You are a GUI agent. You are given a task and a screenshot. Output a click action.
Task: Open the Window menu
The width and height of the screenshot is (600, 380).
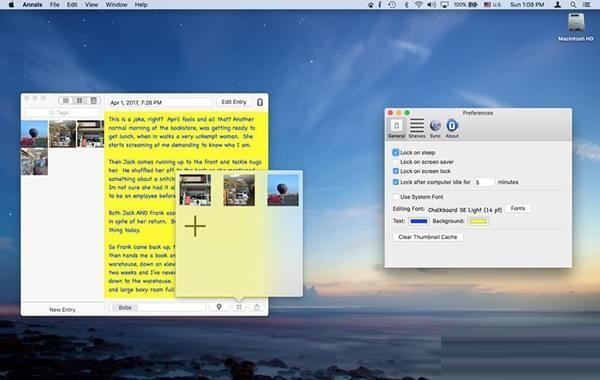tap(116, 5)
